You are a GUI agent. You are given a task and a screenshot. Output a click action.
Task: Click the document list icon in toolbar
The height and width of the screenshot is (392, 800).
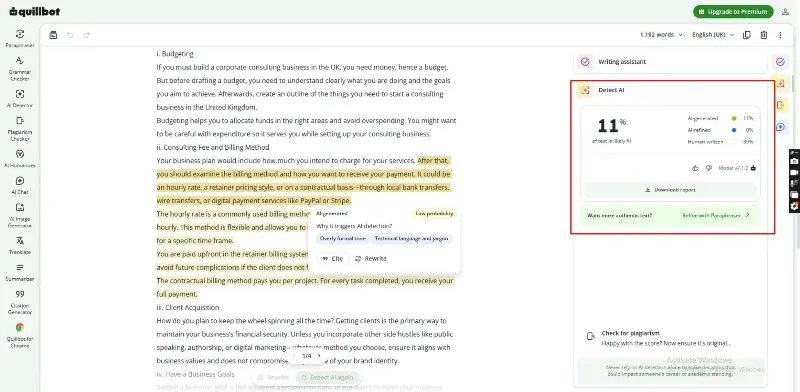click(x=53, y=35)
